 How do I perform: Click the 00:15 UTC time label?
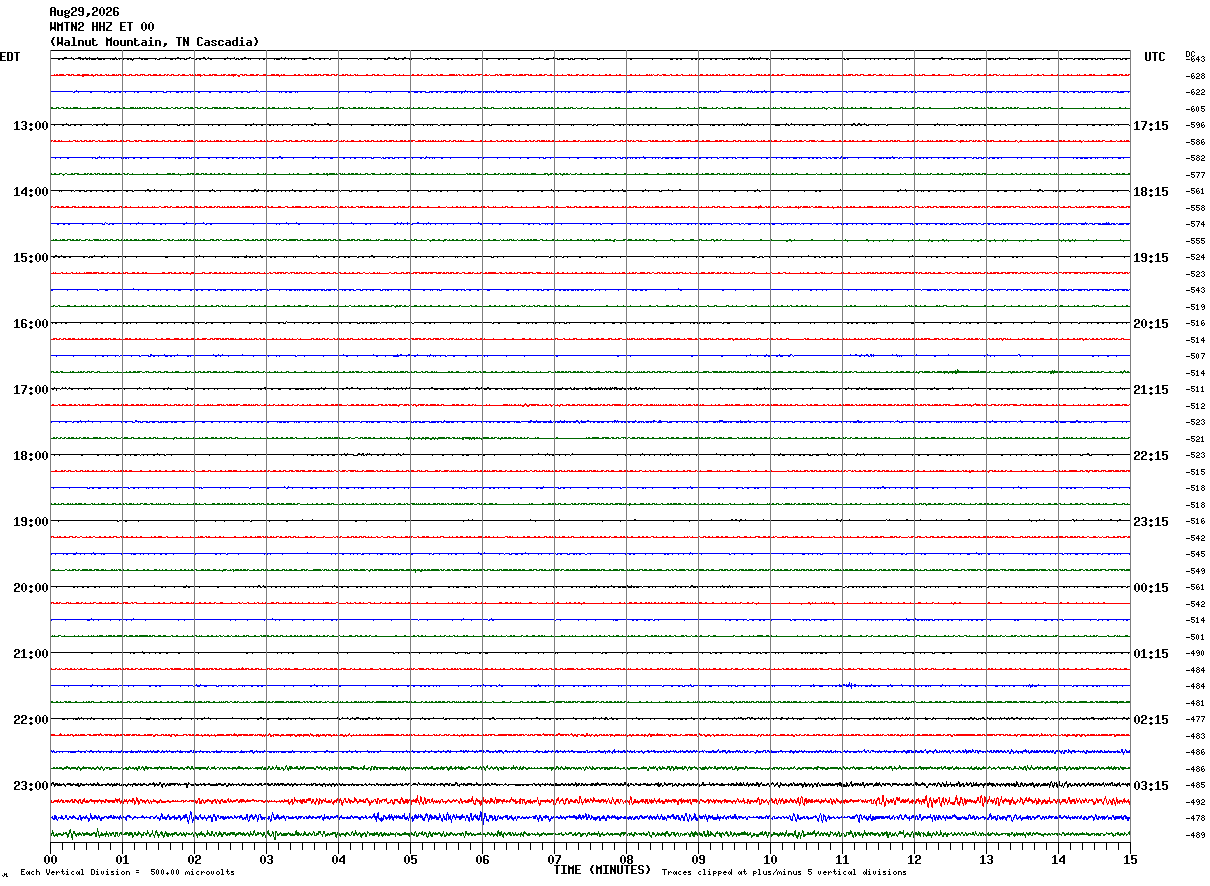[1150, 588]
